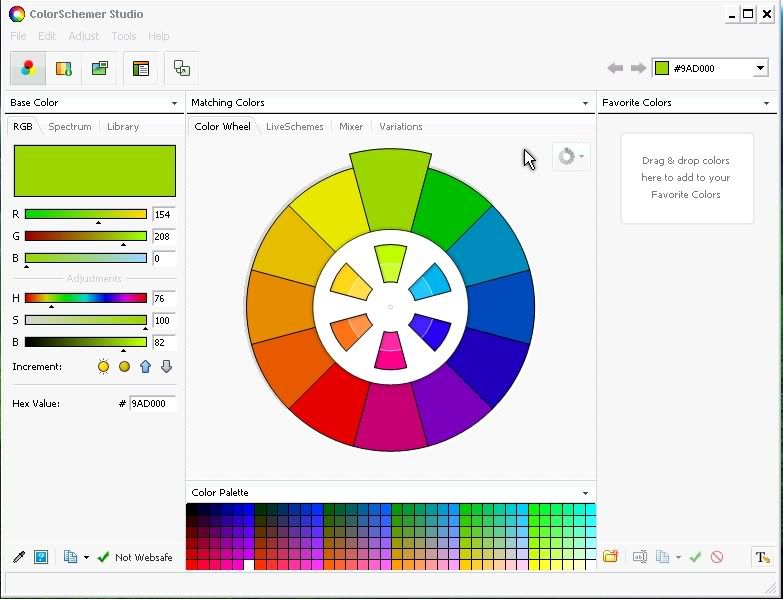Click the blue question mark help icon

coord(41,557)
